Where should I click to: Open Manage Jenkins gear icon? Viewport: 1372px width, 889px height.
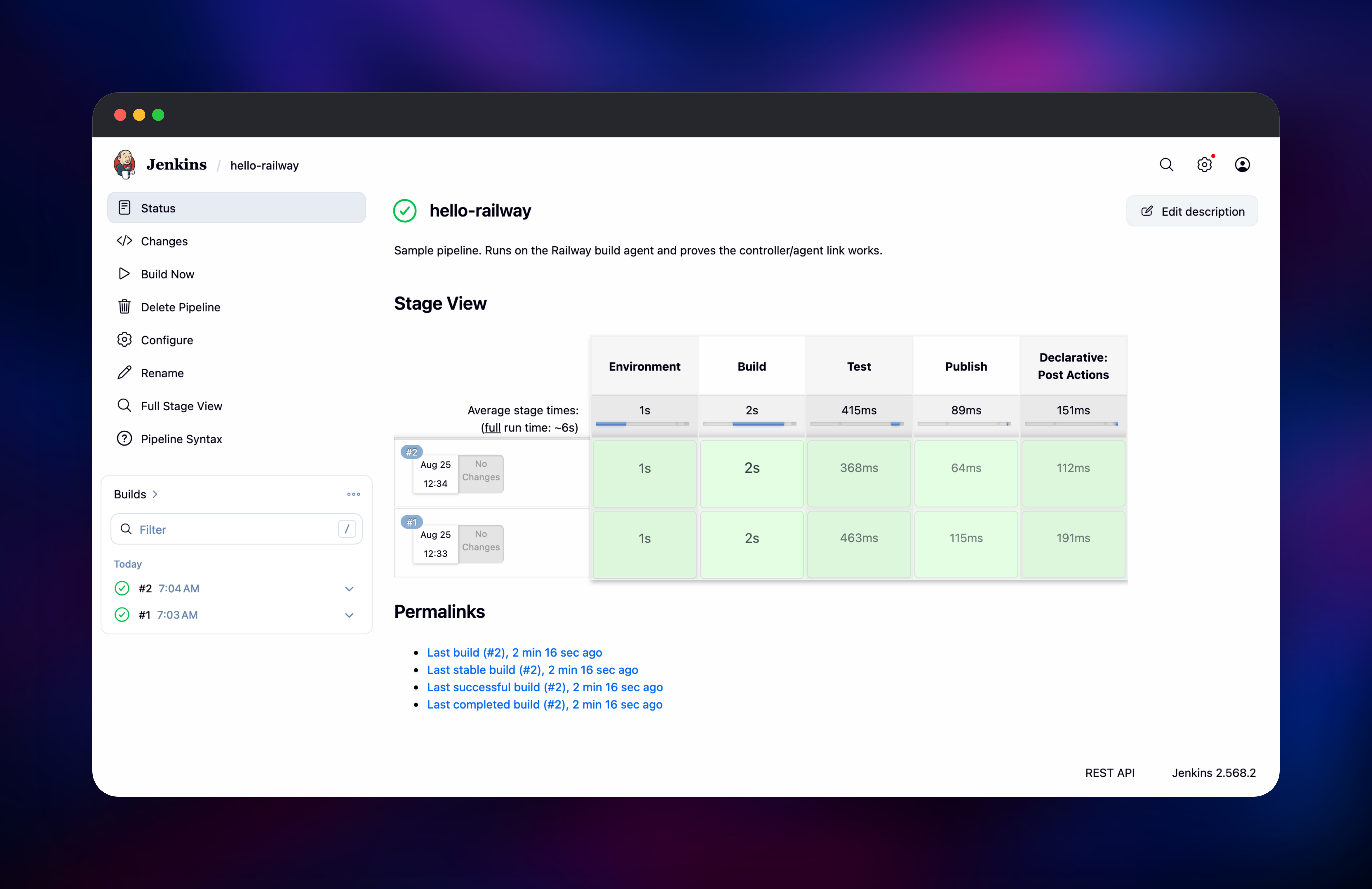(x=1204, y=165)
